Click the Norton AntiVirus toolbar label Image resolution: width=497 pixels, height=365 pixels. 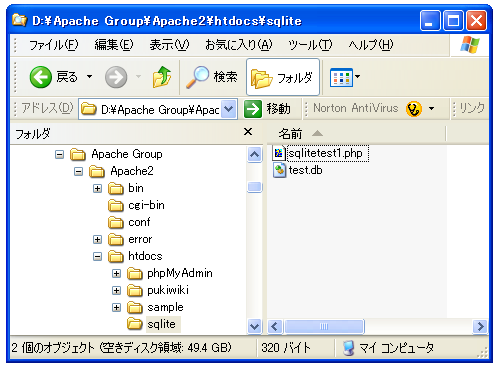pyautogui.click(x=356, y=108)
